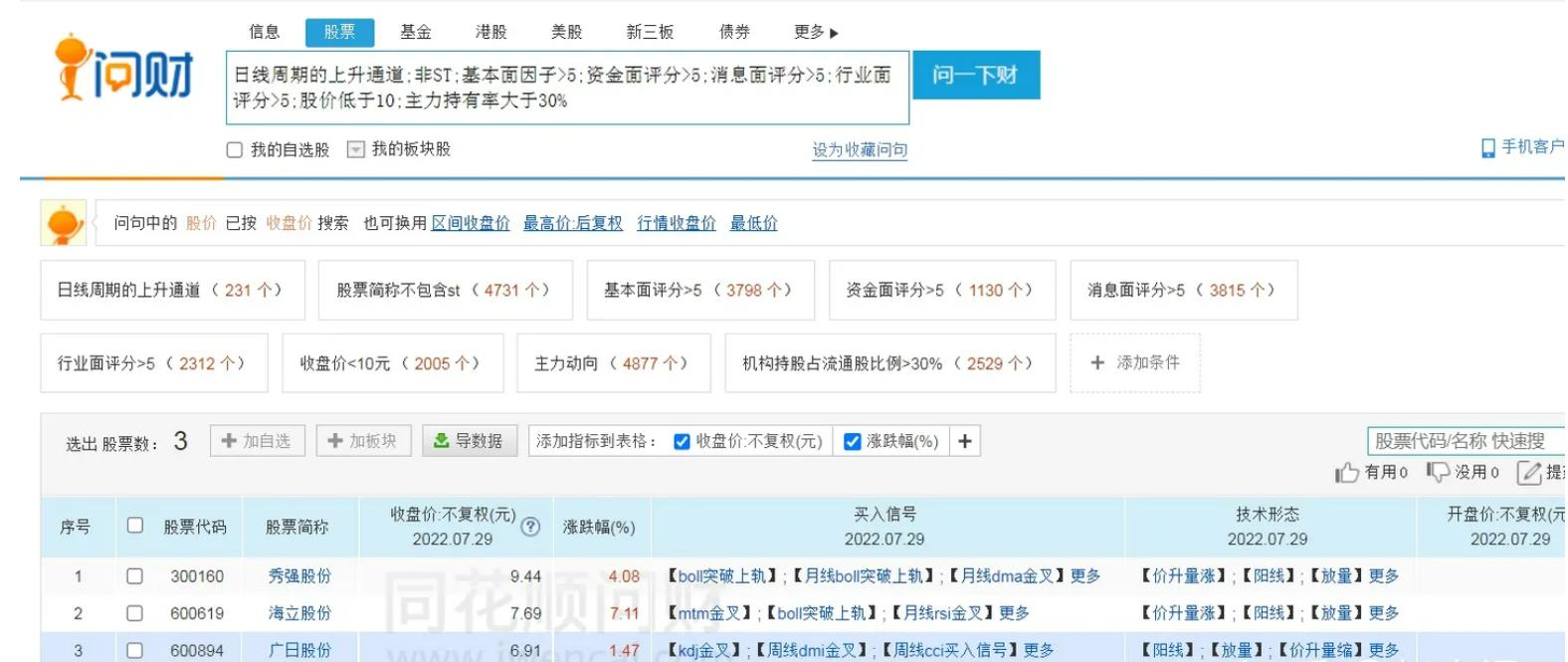
Task: Click the 加板块 button
Action: tap(363, 441)
